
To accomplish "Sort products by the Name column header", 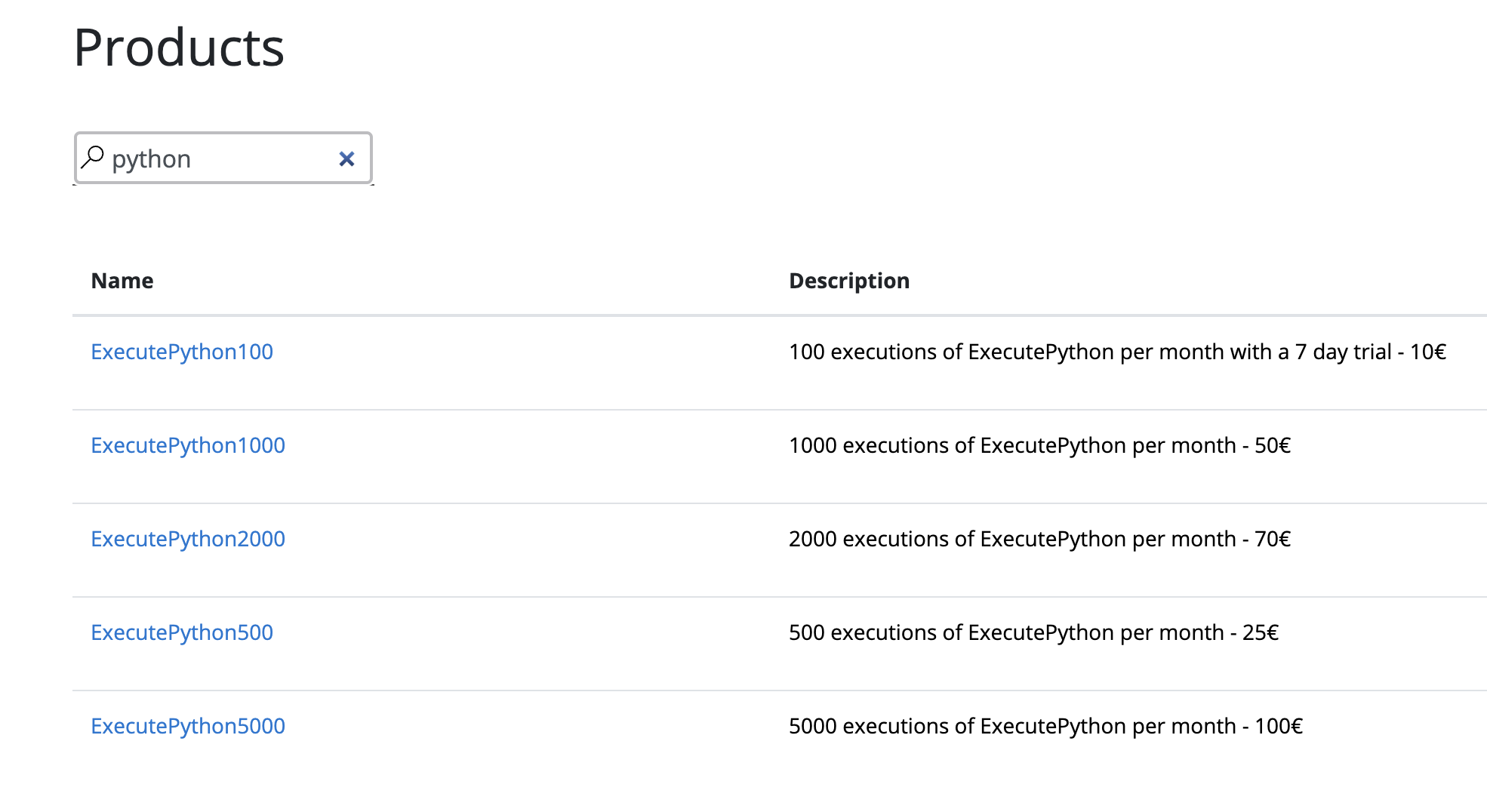I will point(122,280).
